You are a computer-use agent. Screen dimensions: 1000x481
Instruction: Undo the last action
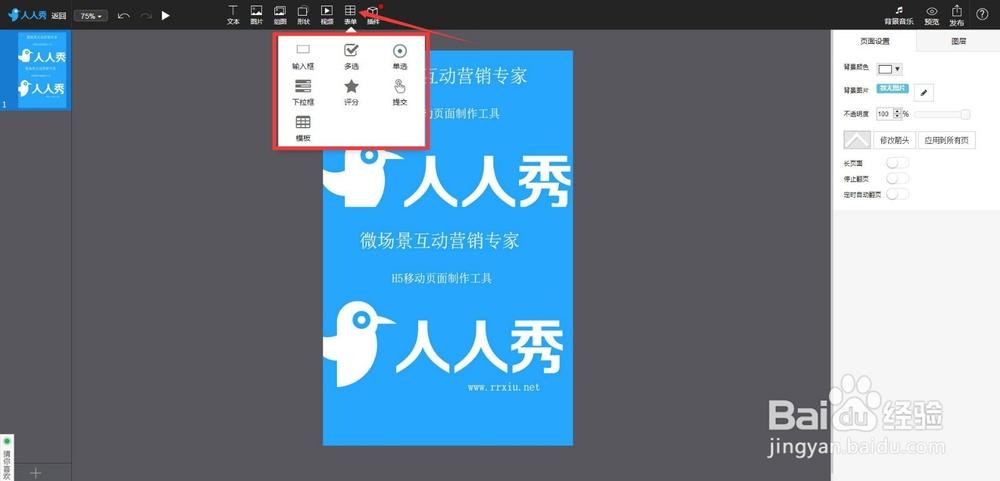124,15
